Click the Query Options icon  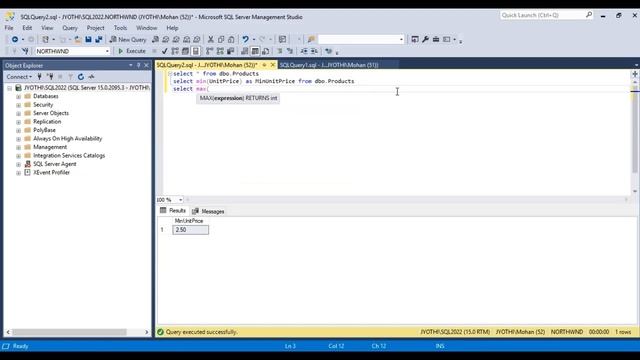(x=185, y=51)
